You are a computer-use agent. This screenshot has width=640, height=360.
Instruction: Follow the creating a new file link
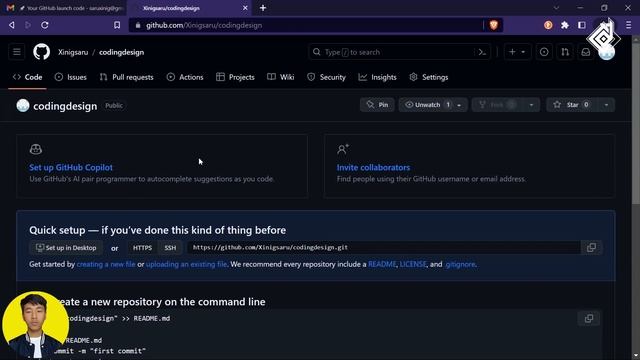point(106,264)
